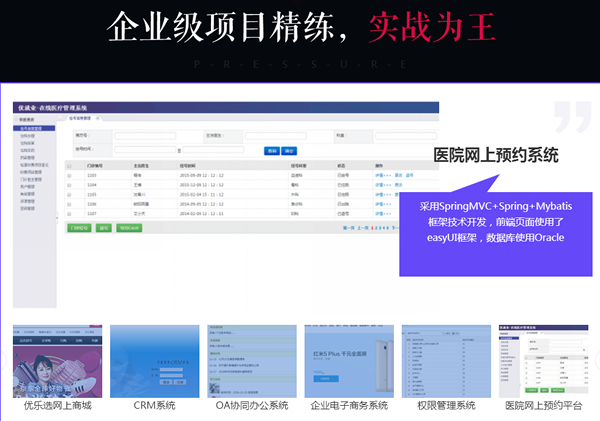Open the OA协同办公系统 thumbnail
The image size is (600, 421).
tap(251, 360)
